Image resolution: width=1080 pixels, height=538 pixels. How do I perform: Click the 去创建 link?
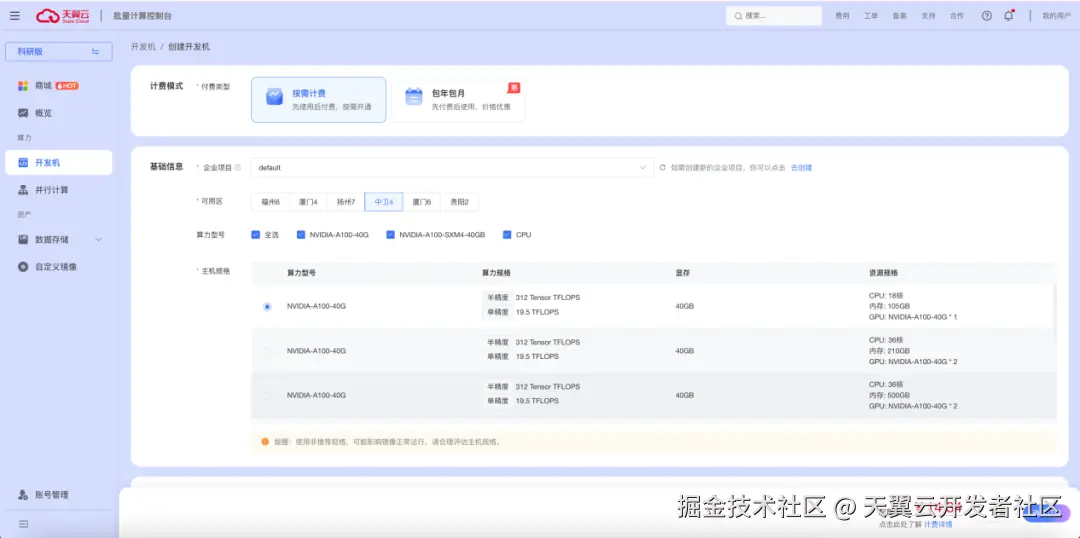click(x=801, y=167)
